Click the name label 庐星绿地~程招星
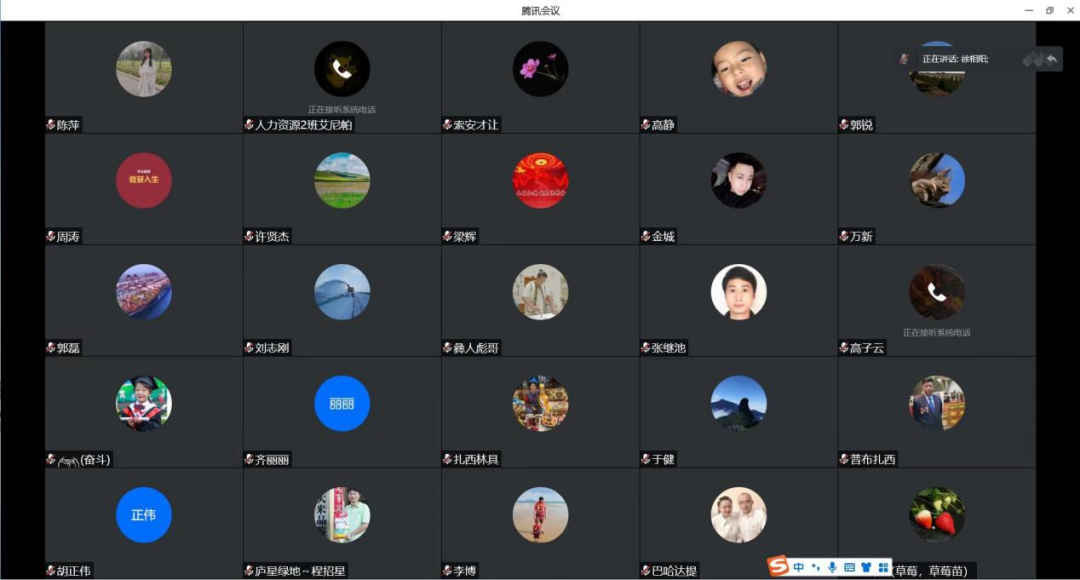This screenshot has height=580, width=1080. pos(300,570)
